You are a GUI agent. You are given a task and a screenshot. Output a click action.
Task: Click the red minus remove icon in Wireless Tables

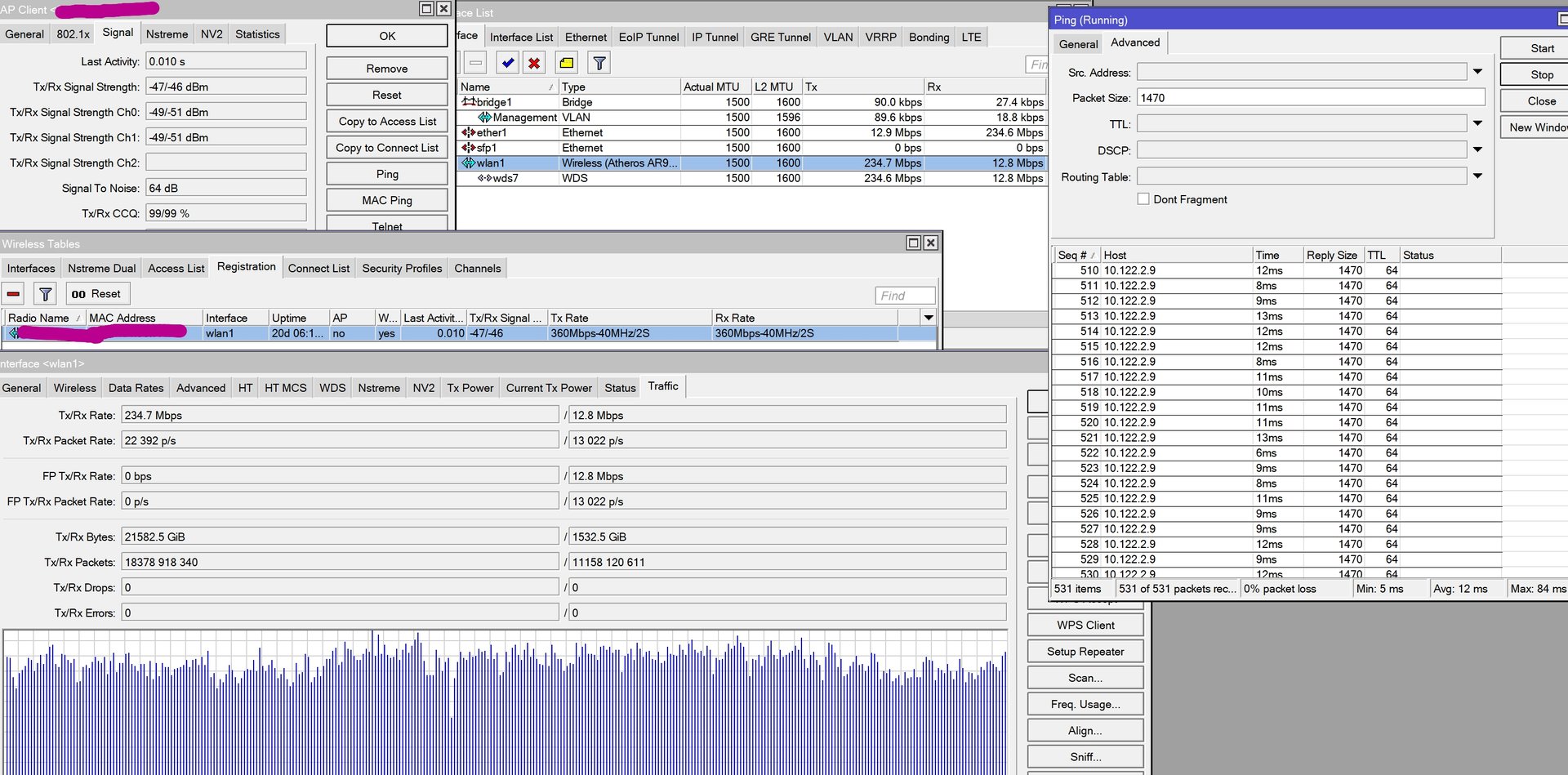[x=13, y=294]
